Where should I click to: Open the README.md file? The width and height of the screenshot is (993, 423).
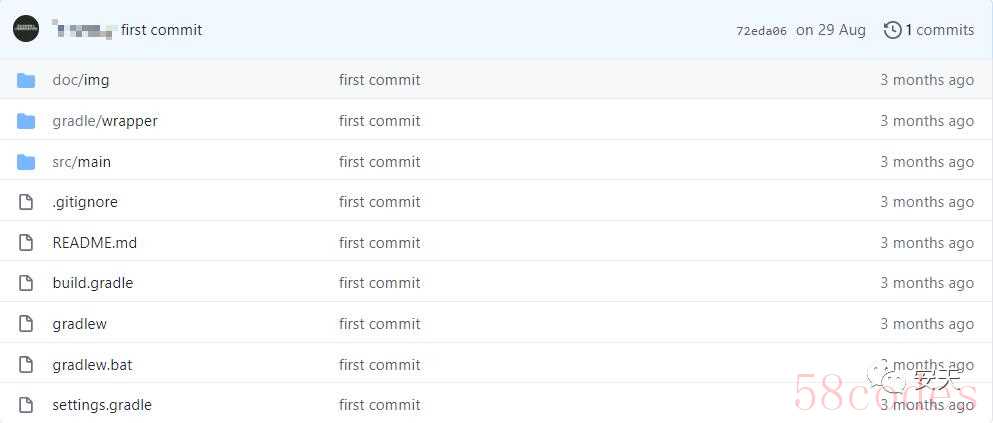(x=94, y=243)
